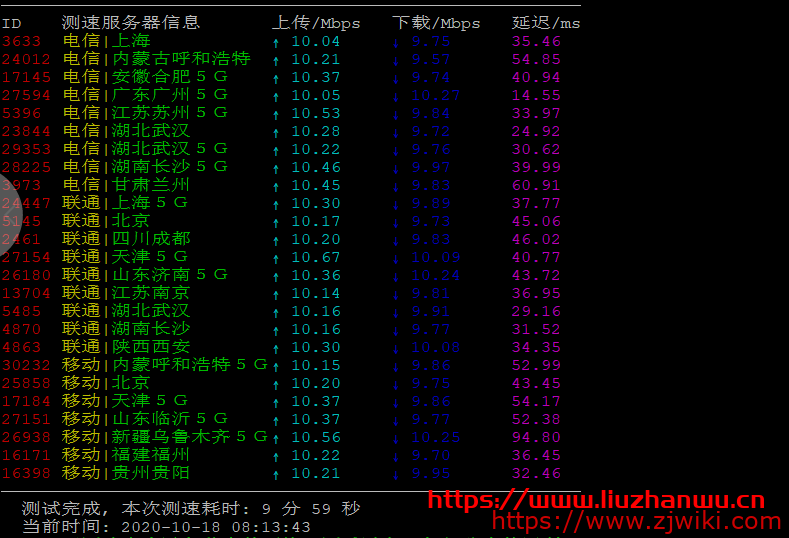789x538 pixels.
Task: Click the 联通|山东济南 5G server entry
Action: point(145,275)
